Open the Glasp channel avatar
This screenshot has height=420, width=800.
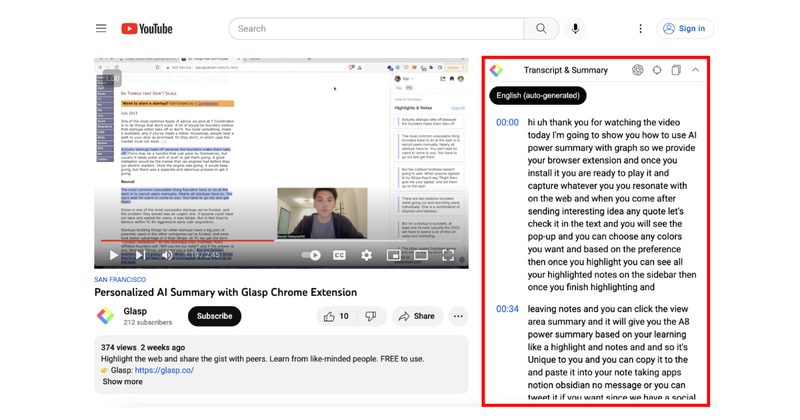pyautogui.click(x=105, y=316)
